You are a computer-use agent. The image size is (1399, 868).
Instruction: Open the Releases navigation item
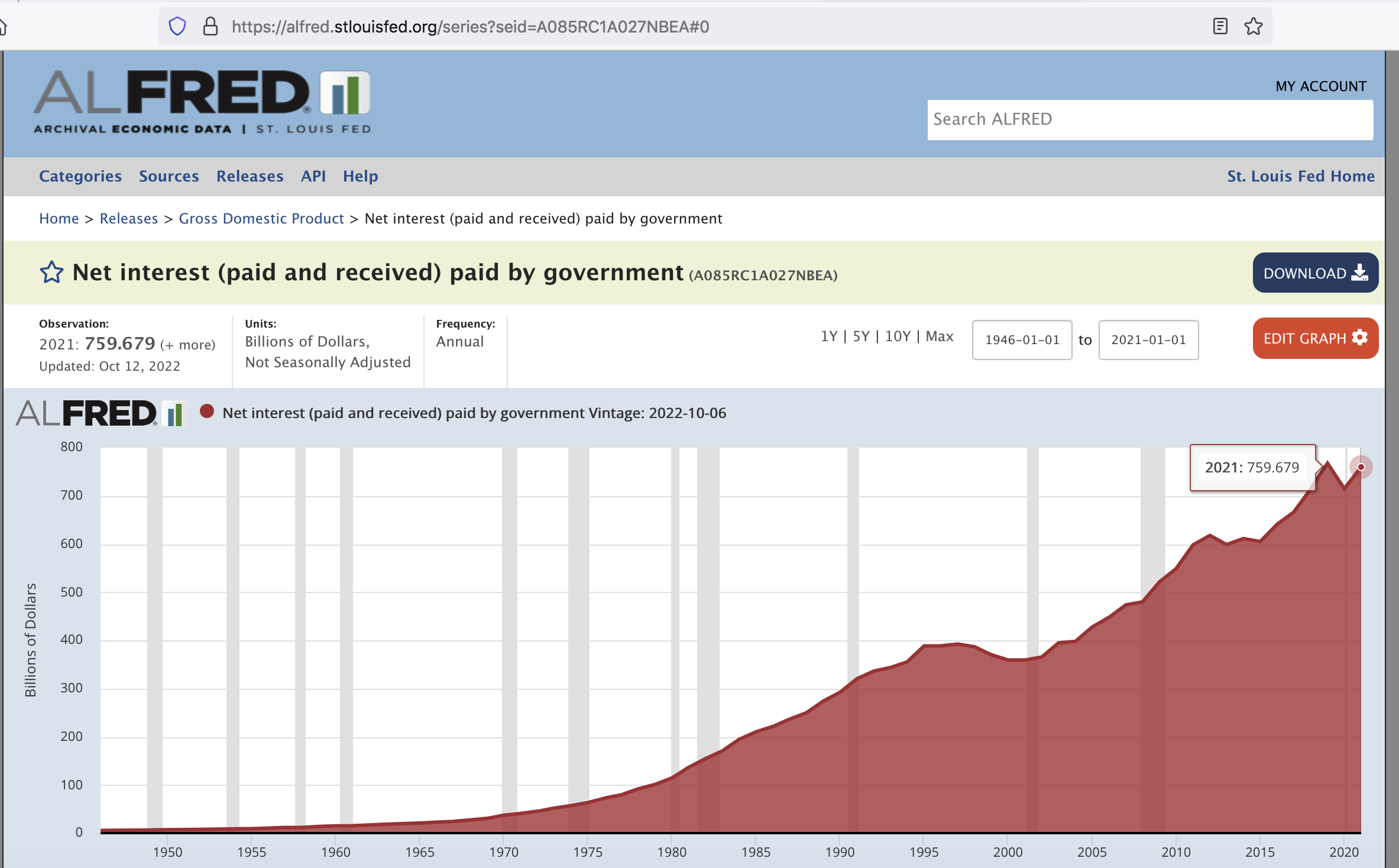coord(250,176)
